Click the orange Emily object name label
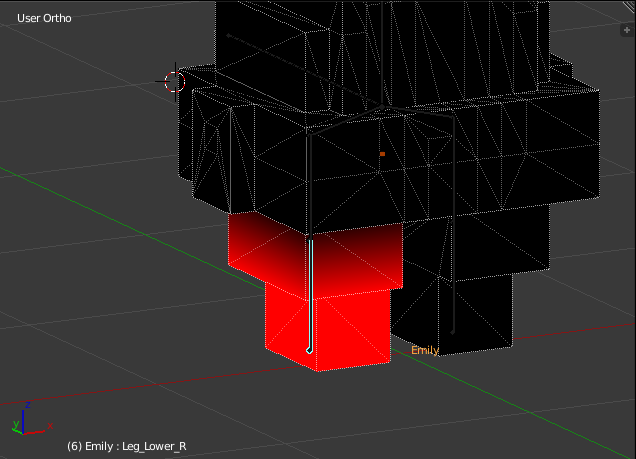The width and height of the screenshot is (636, 459). 425,350
